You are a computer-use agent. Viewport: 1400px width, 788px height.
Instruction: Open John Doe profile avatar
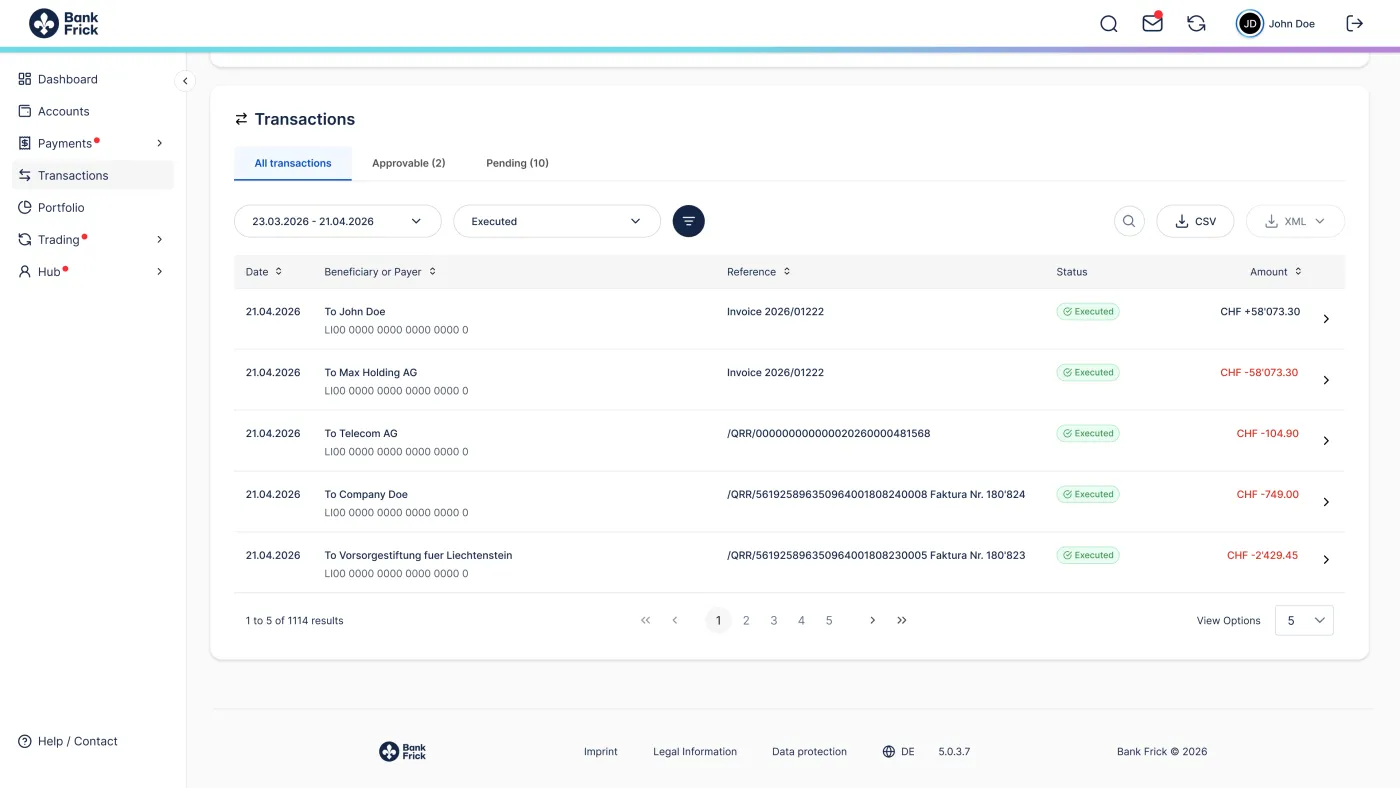click(1250, 24)
